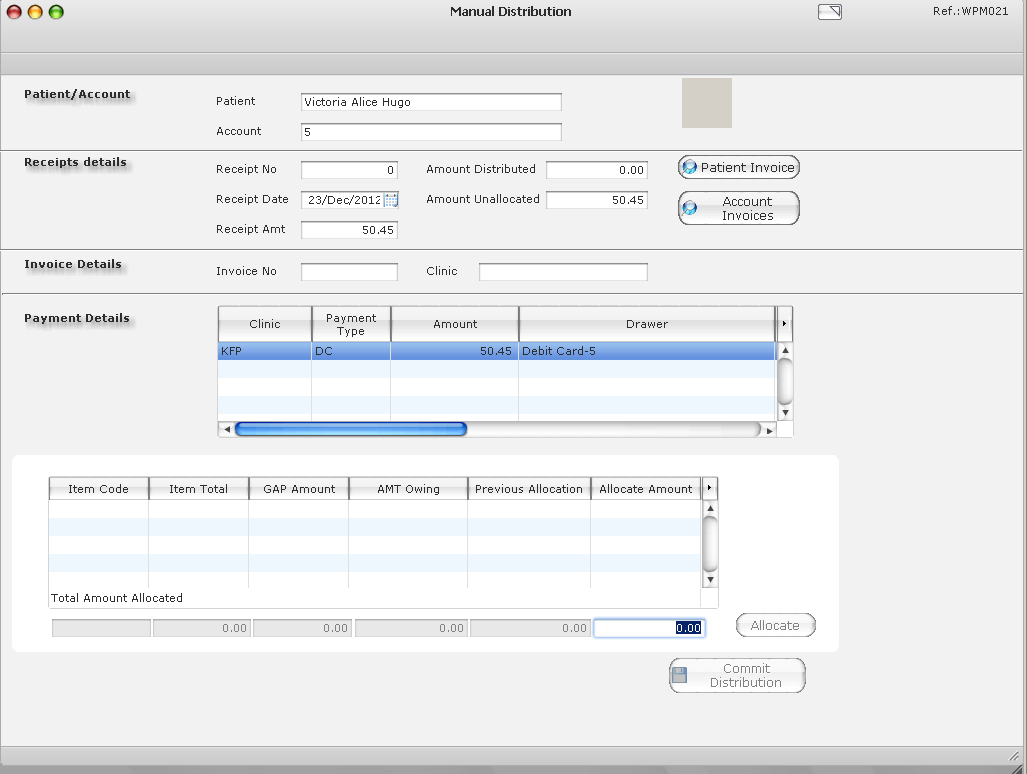Viewport: 1027px width, 774px height.
Task: Click the Allocate button
Action: pyautogui.click(x=775, y=625)
